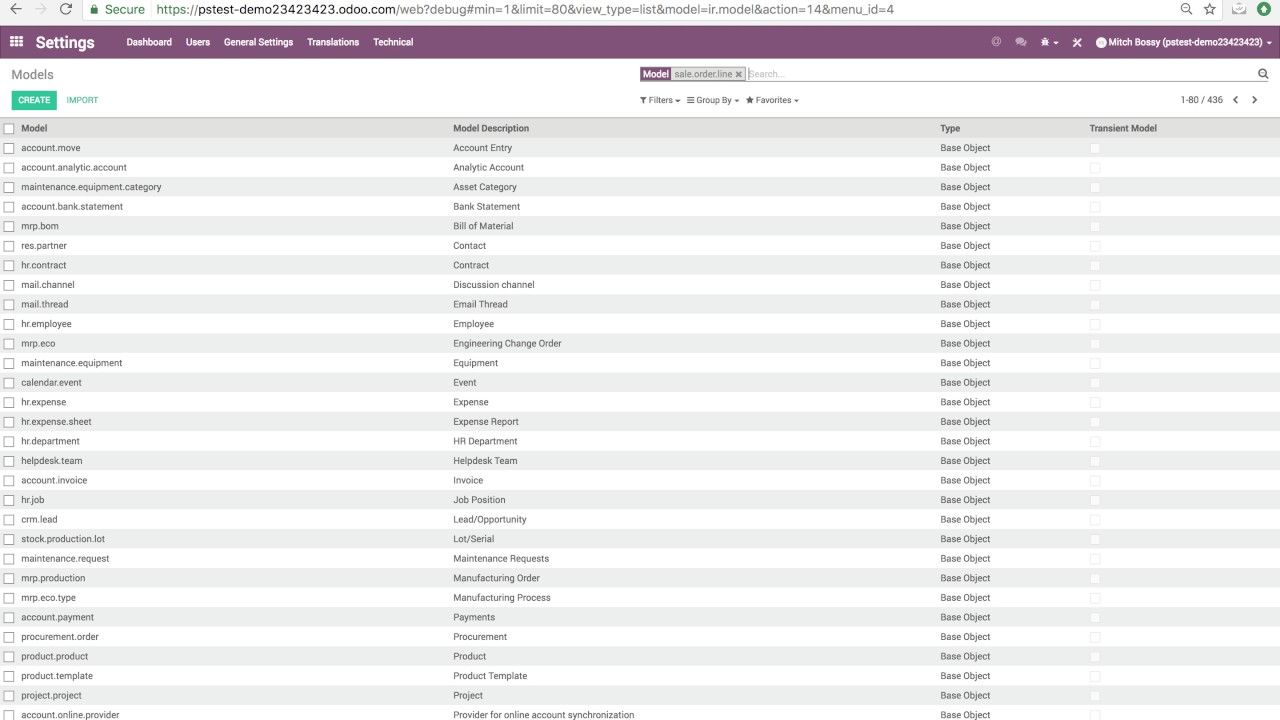
Task: Select the project.project row checkbox
Action: [9, 696]
